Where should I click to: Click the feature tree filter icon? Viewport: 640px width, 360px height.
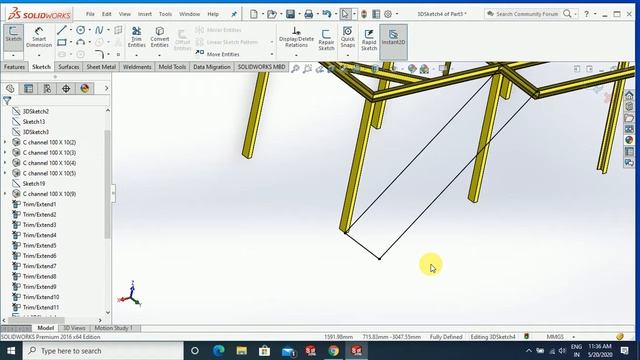click(7, 100)
